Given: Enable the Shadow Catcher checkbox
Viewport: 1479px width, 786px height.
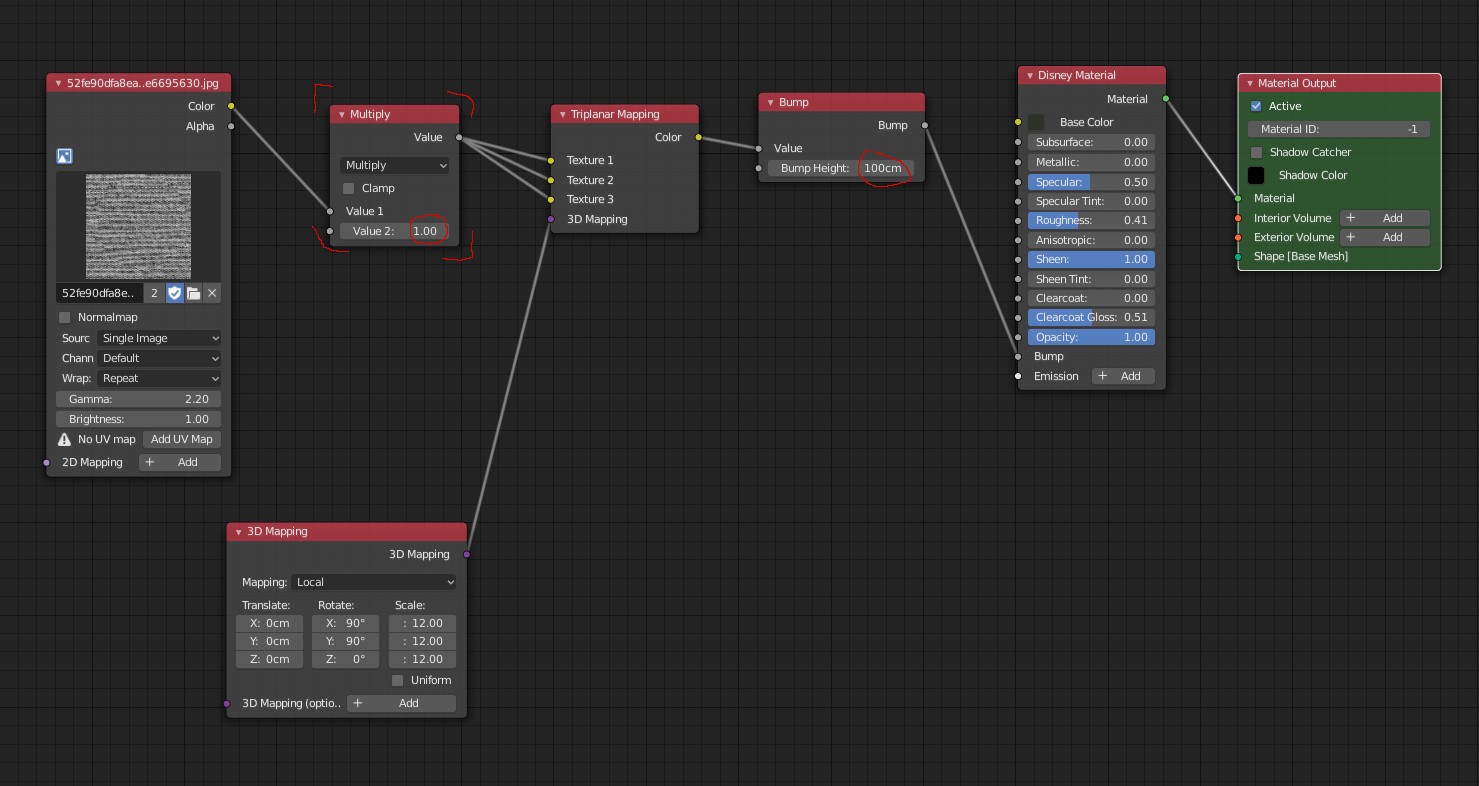Looking at the screenshot, I should pos(1257,153).
